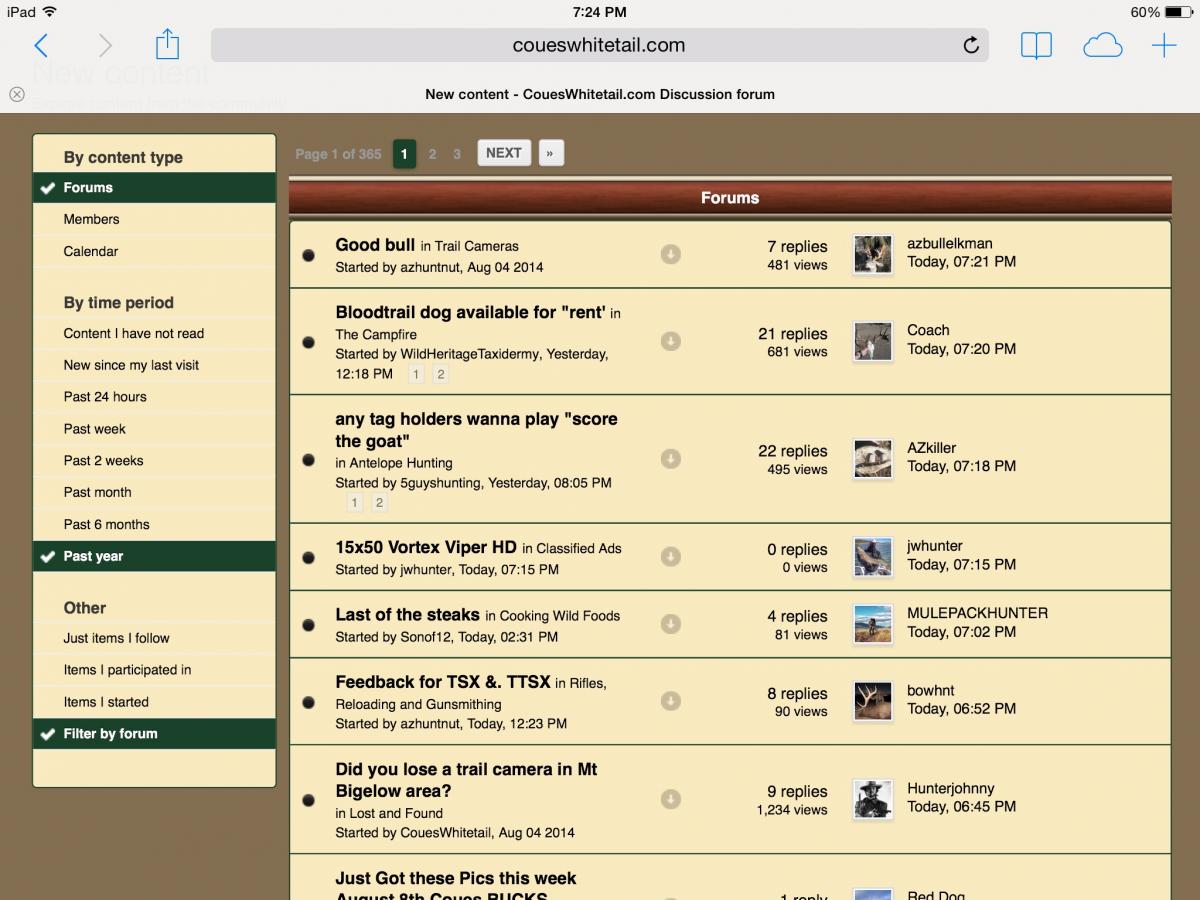Click the status dot beside Last of the steaks
This screenshot has width=1200, height=900.
(x=309, y=624)
